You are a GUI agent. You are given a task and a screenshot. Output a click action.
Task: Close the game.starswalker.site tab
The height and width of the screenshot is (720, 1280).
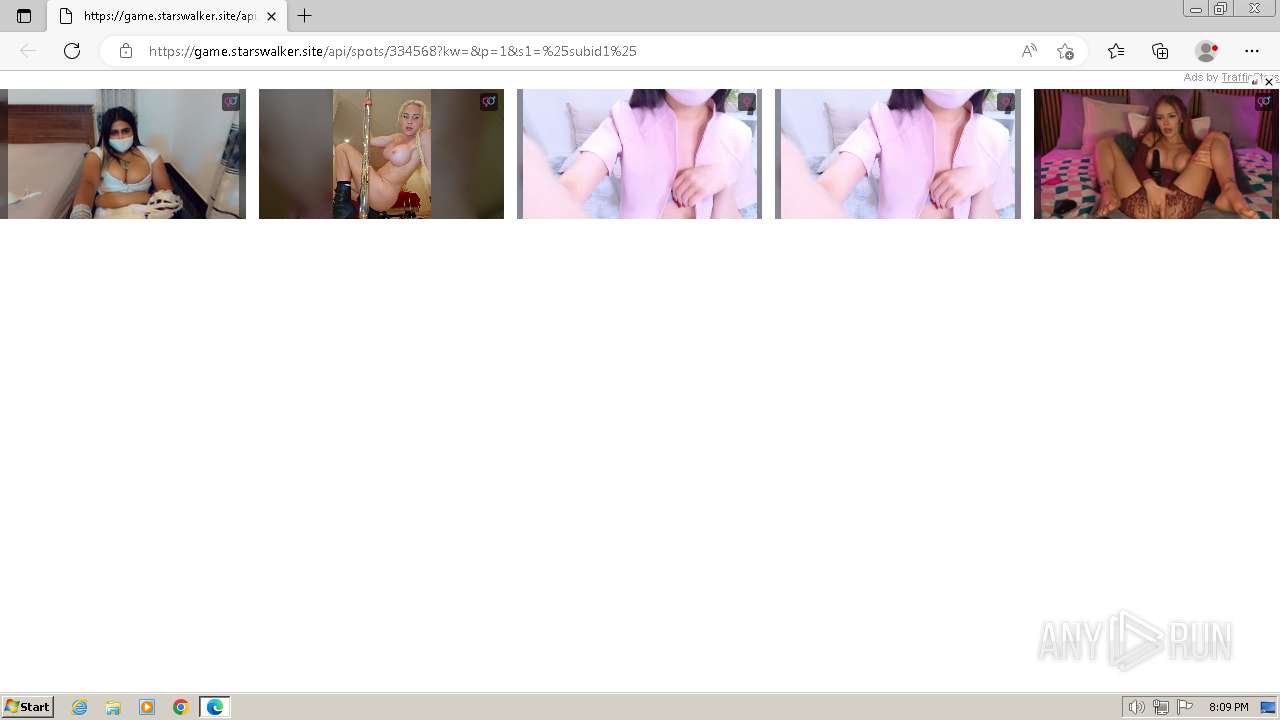coord(271,16)
